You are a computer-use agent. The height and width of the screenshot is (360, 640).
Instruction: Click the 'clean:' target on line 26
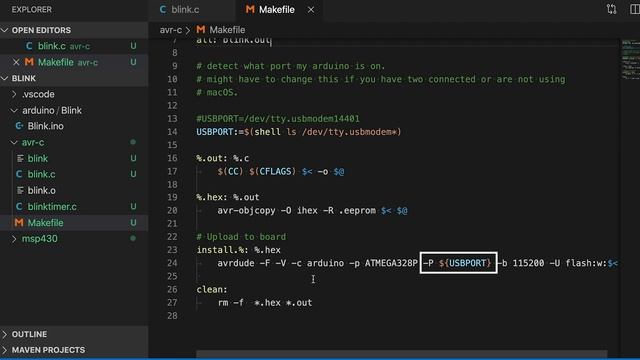pos(212,289)
